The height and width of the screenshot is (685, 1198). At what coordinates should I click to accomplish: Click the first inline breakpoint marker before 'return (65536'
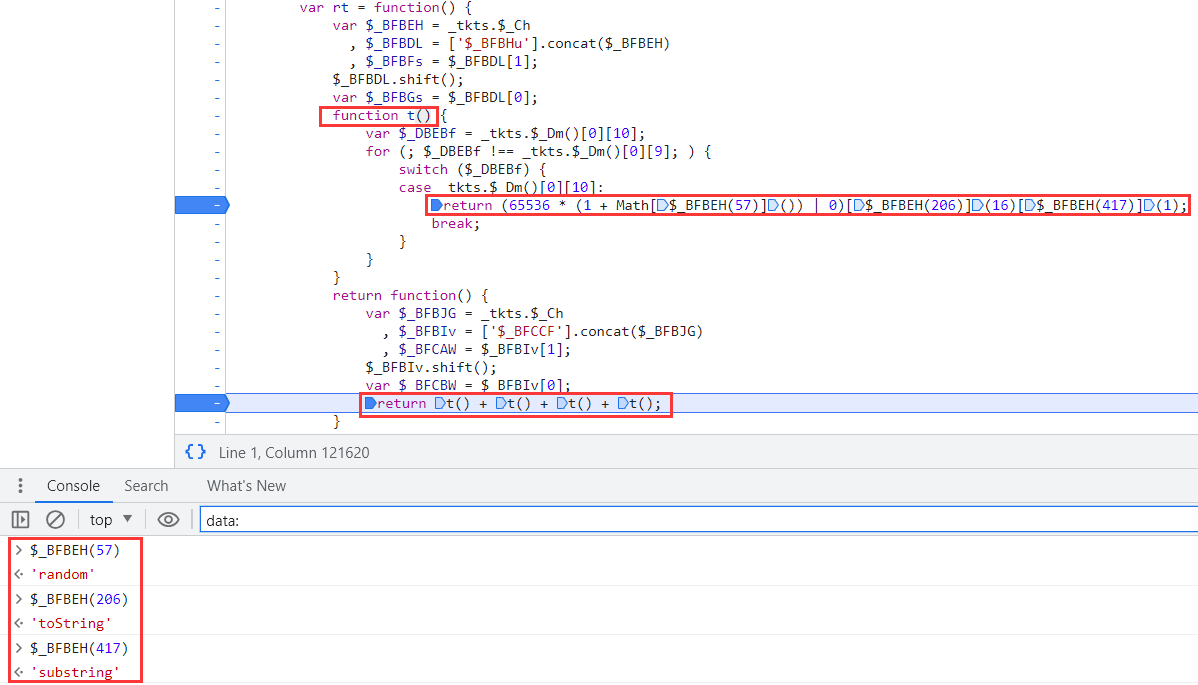click(436, 205)
